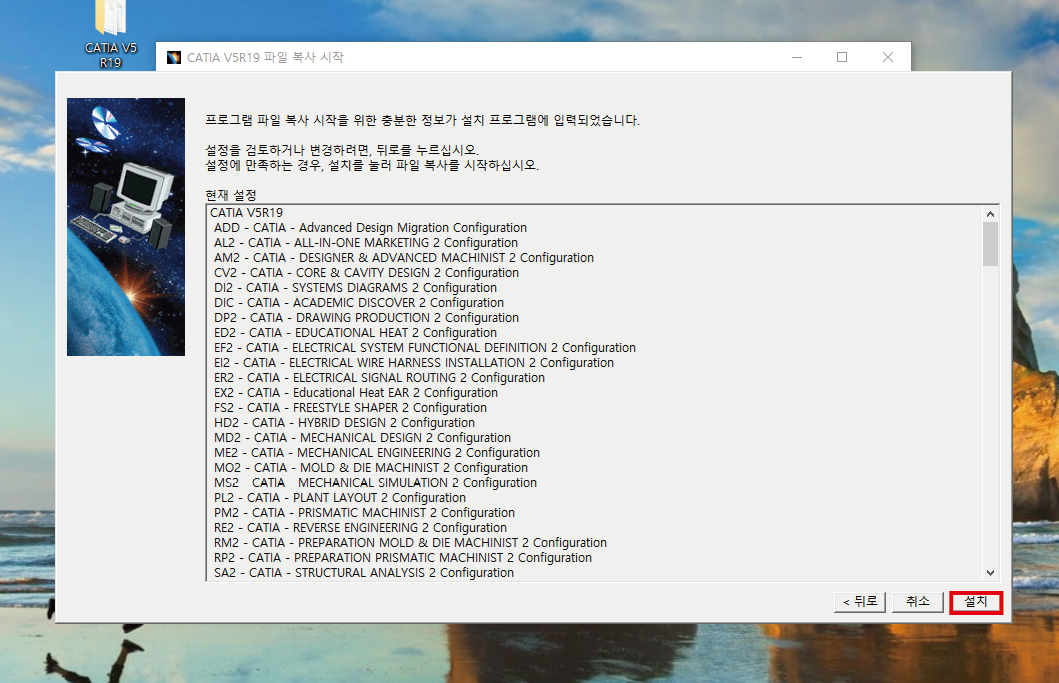Open the CATIA V5 R19 desktop folder
Viewport: 1059px width, 683px height.
tap(111, 34)
